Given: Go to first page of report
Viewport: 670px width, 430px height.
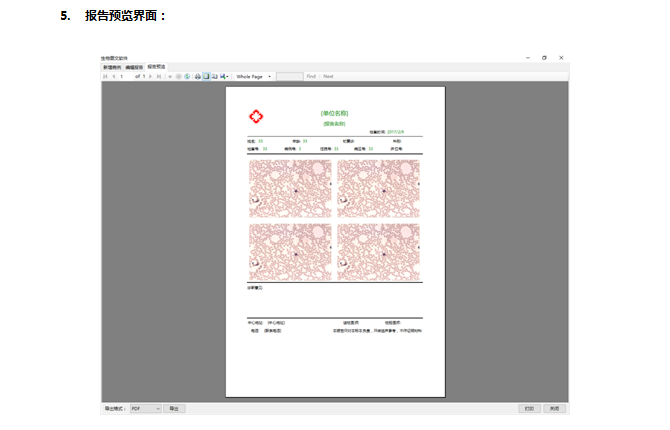Looking at the screenshot, I should 105,76.
